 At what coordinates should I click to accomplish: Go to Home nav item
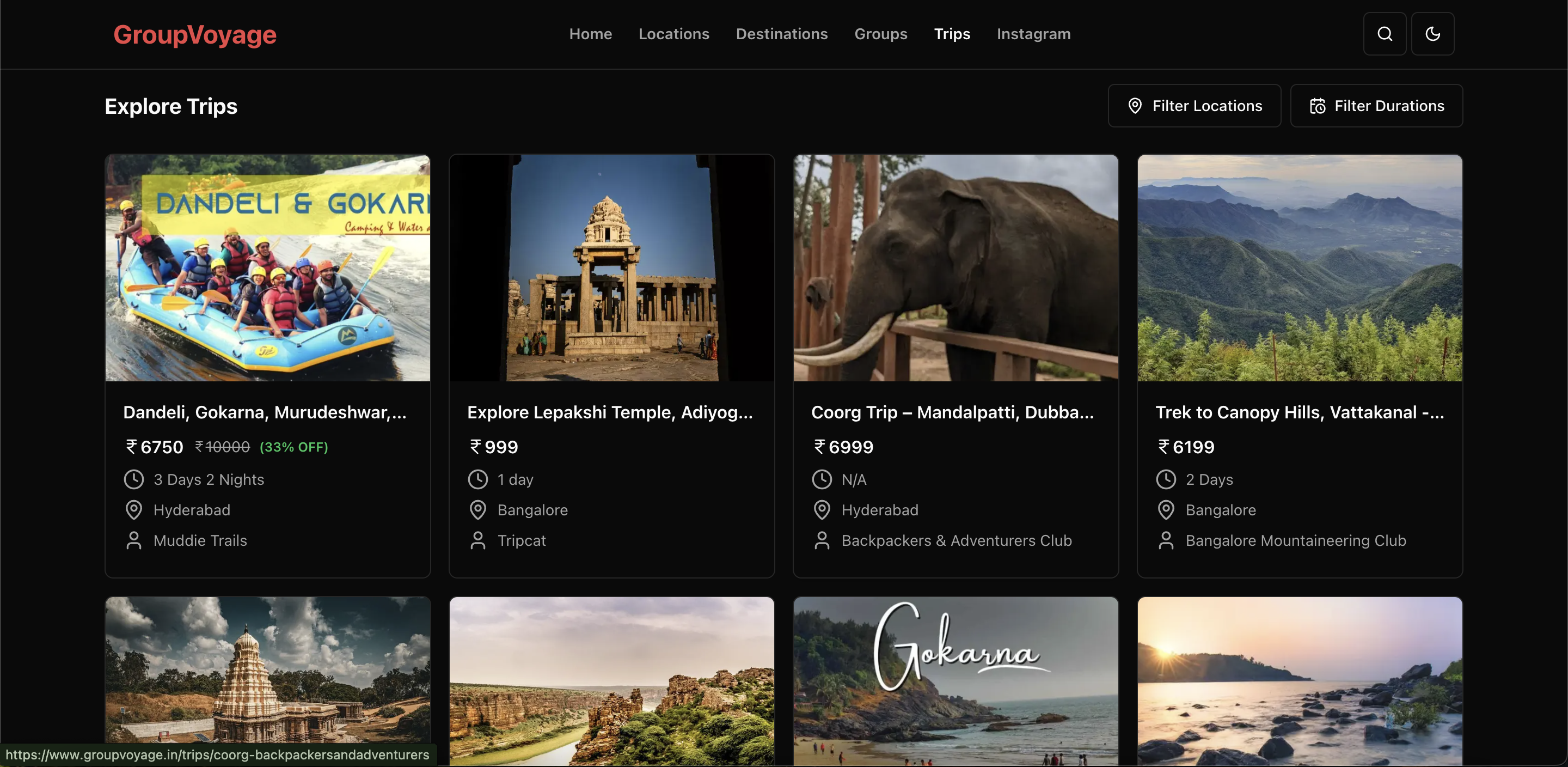pyautogui.click(x=590, y=34)
